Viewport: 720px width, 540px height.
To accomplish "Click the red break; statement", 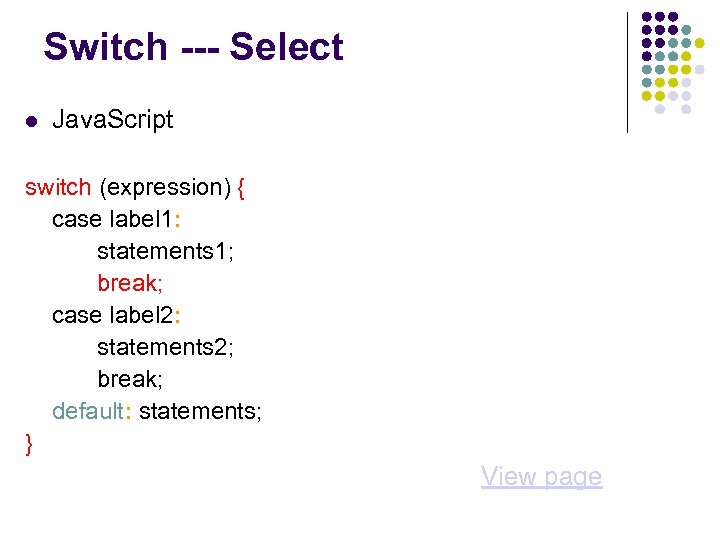I will point(130,283).
